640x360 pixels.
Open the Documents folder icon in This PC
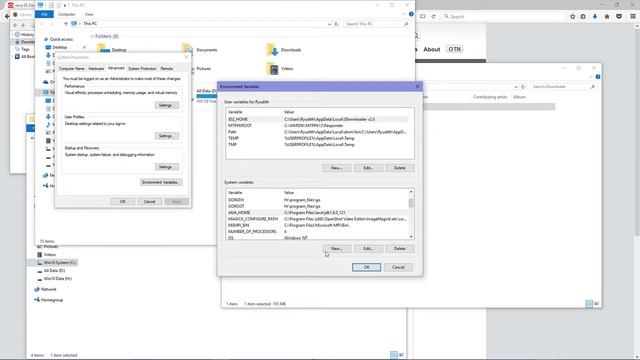click(188, 49)
